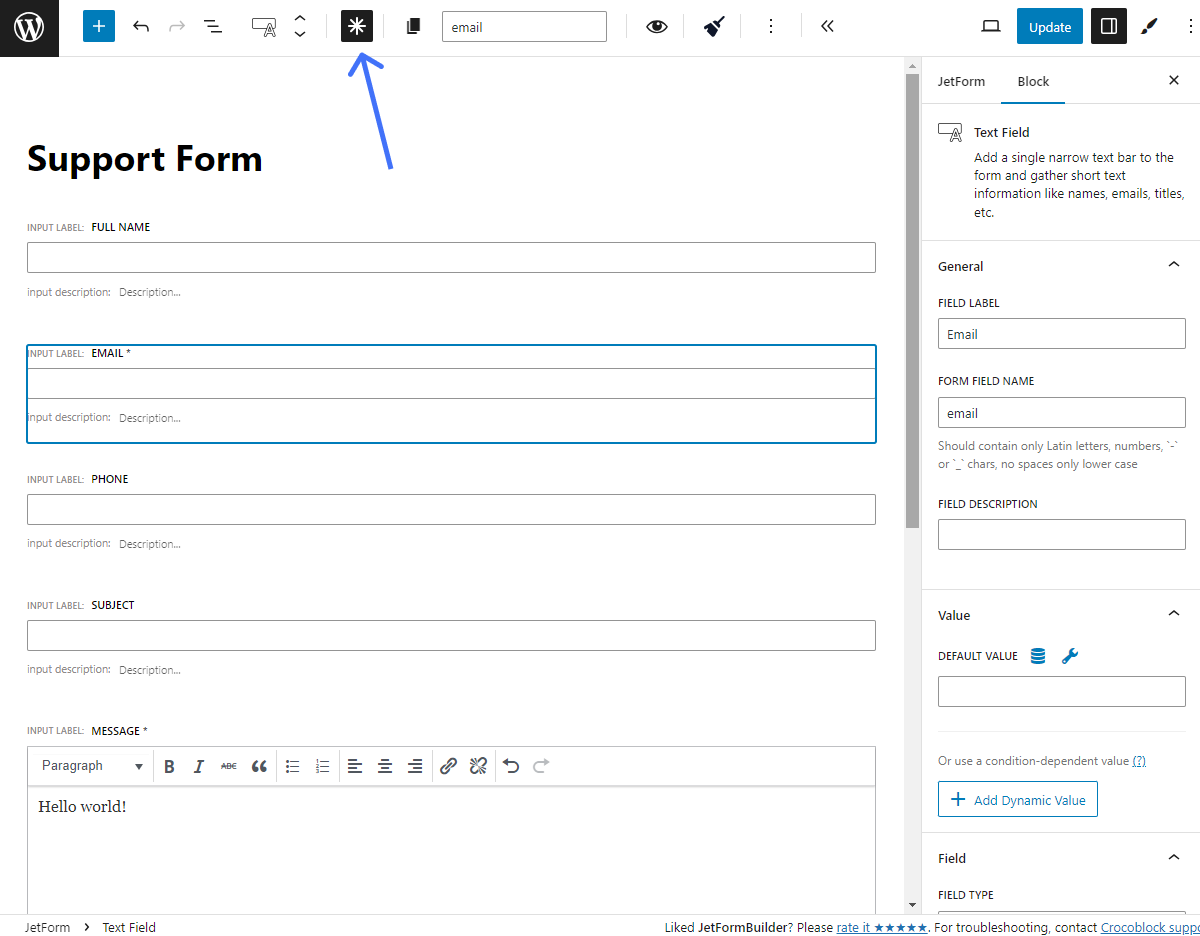1200x936 pixels.
Task: Click the Update button
Action: coord(1049,27)
